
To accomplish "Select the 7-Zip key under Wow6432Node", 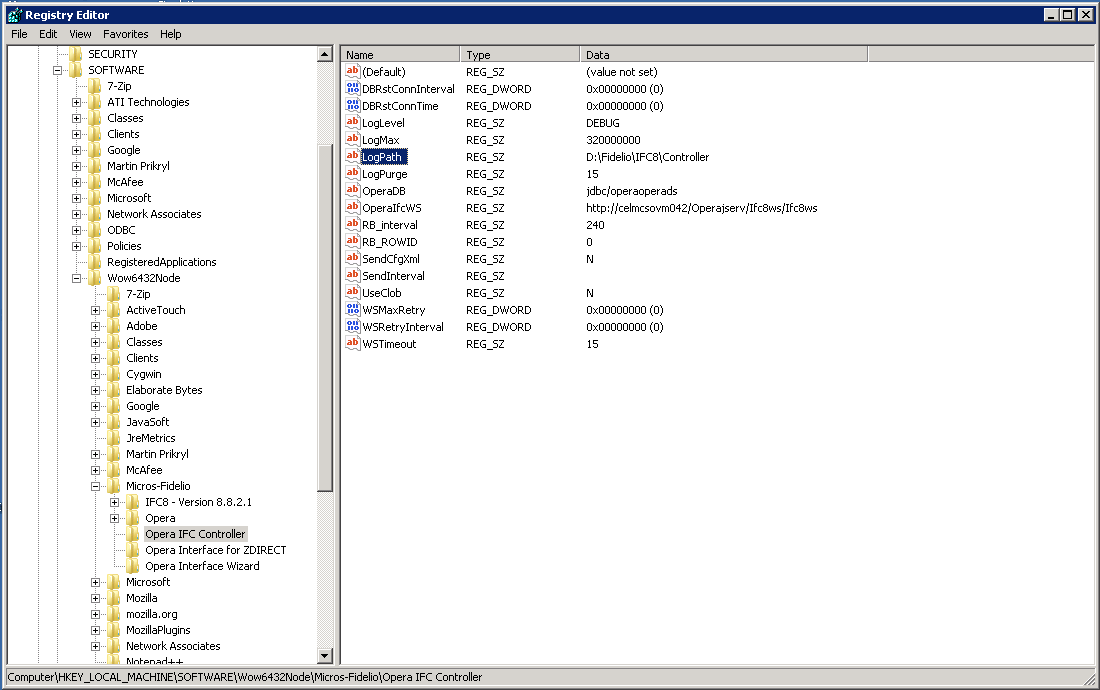I will pyautogui.click(x=138, y=294).
